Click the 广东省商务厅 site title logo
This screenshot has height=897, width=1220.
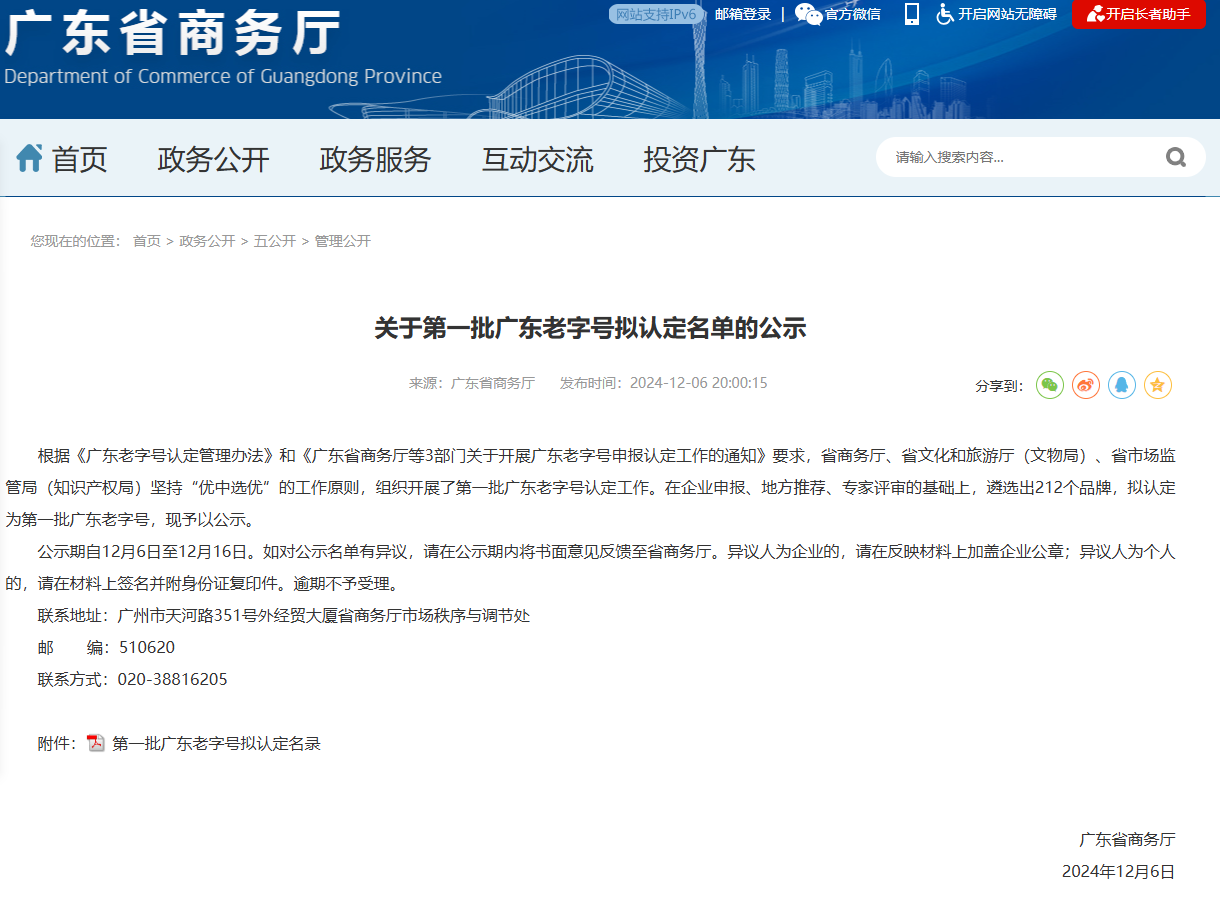point(172,34)
